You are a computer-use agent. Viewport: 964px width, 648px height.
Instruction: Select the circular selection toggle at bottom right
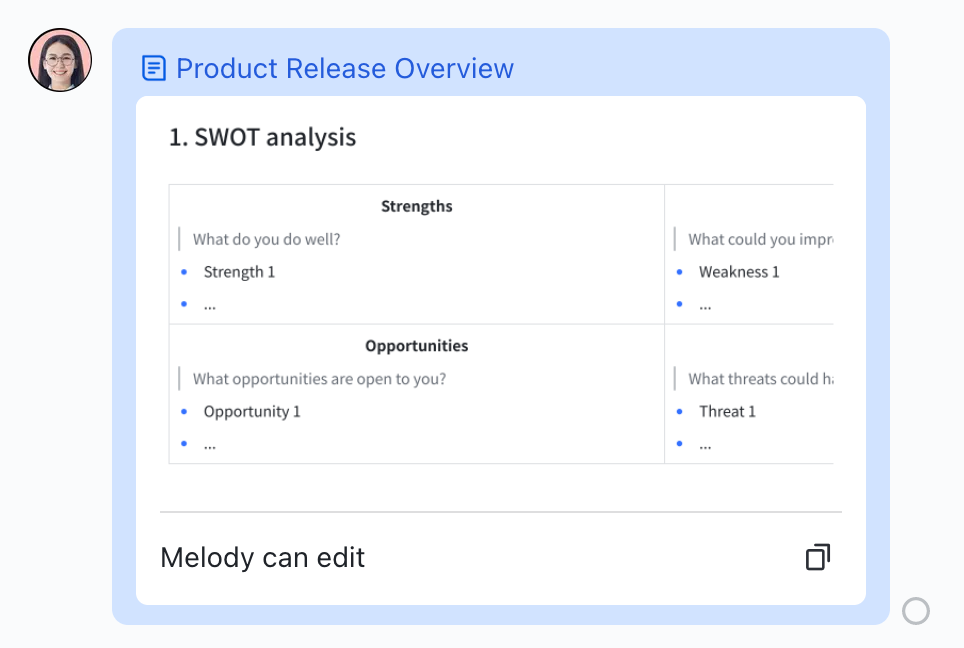pyautogui.click(x=916, y=610)
